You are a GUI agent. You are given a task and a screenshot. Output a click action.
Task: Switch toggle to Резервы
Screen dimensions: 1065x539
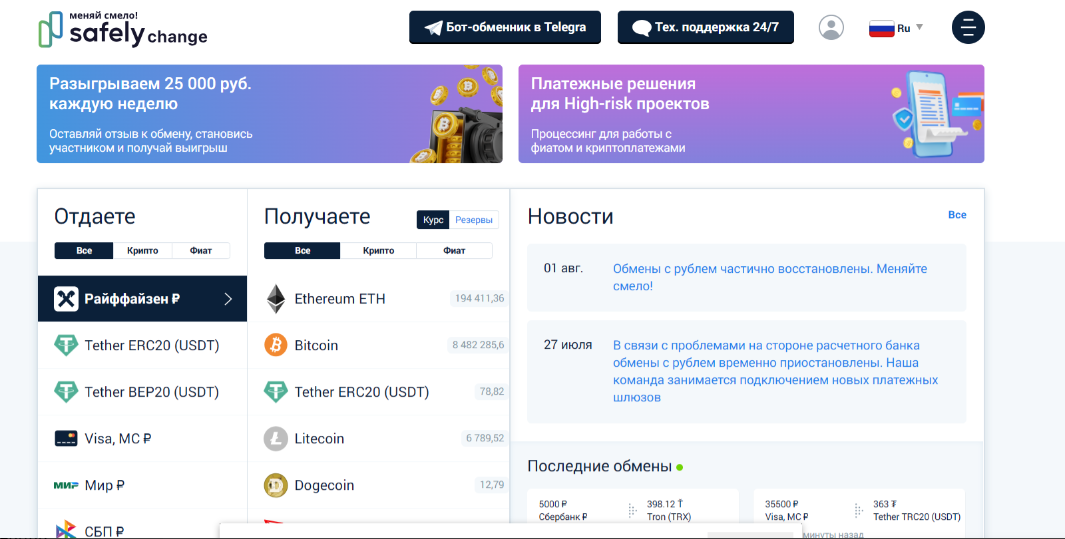pos(474,220)
